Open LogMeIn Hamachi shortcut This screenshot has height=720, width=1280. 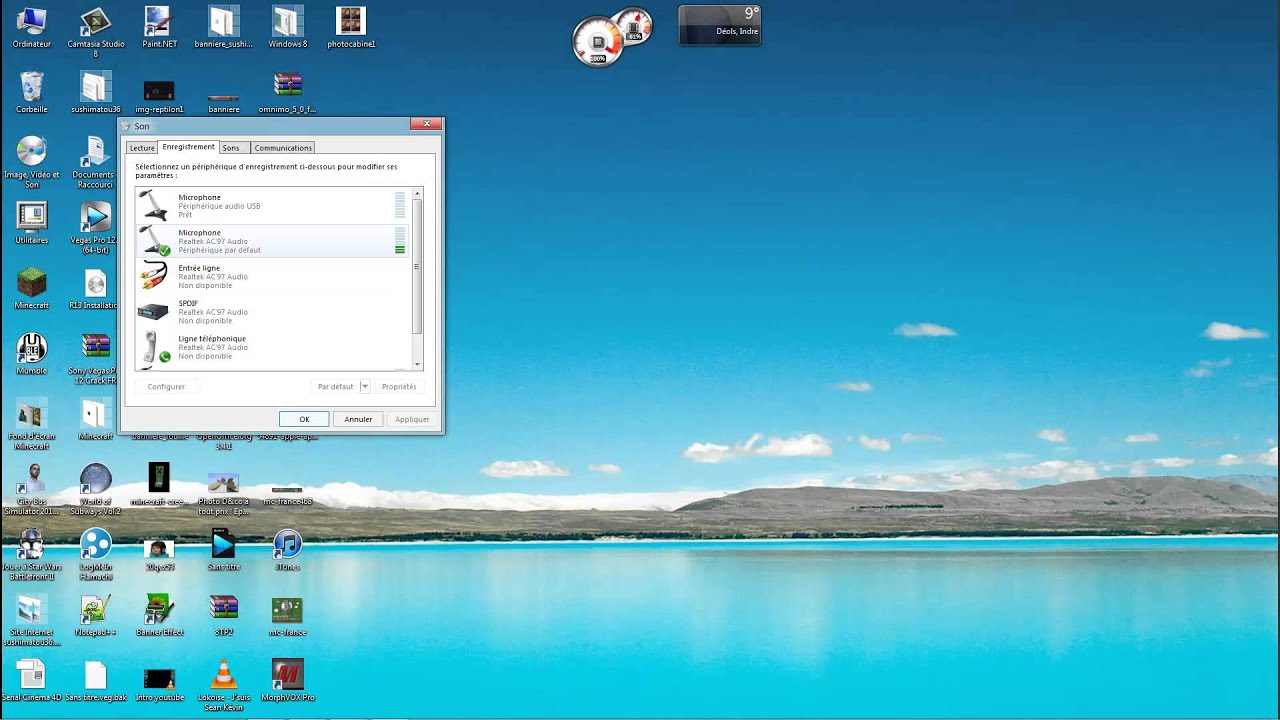95,553
